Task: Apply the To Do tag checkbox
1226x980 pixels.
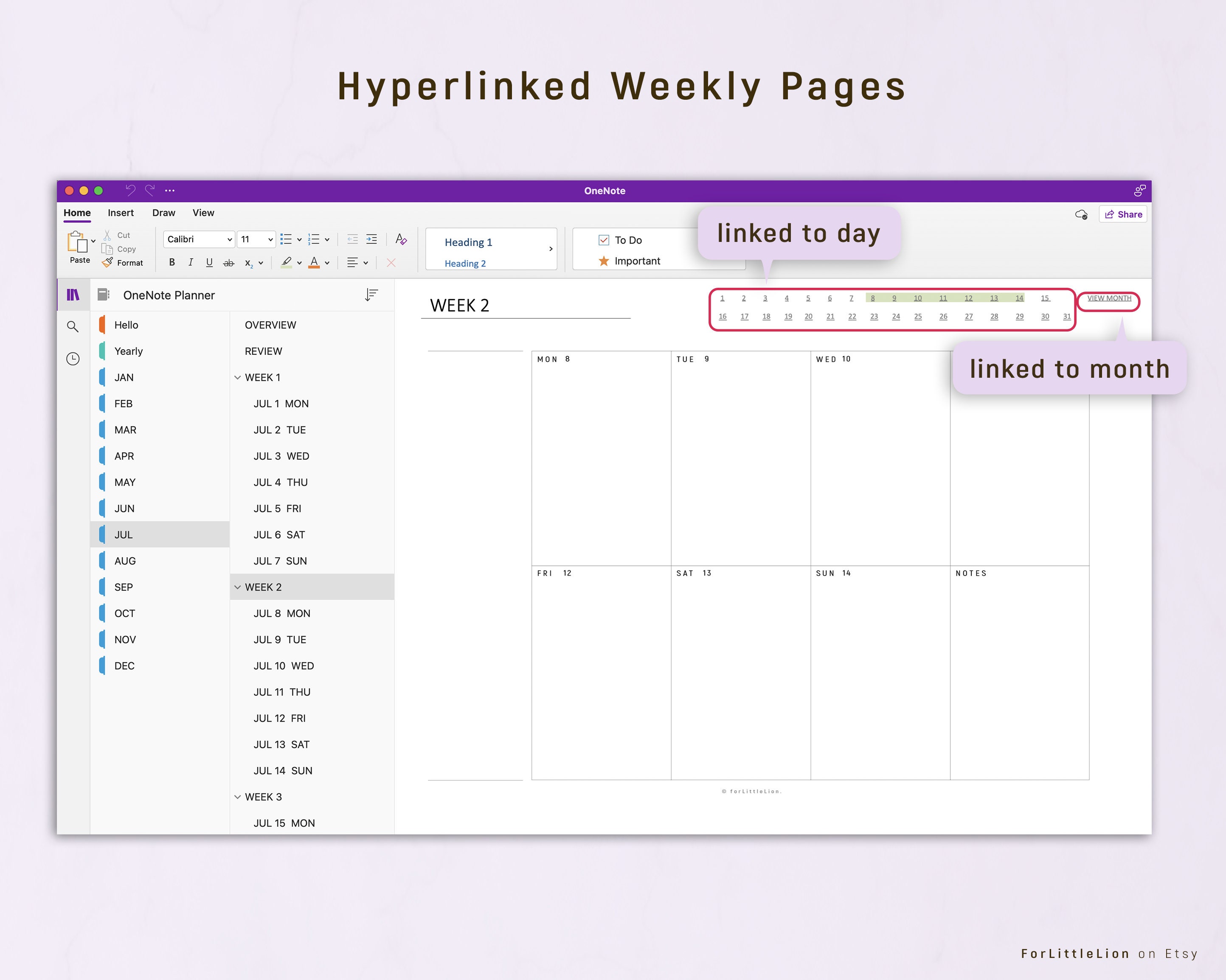Action: (604, 240)
